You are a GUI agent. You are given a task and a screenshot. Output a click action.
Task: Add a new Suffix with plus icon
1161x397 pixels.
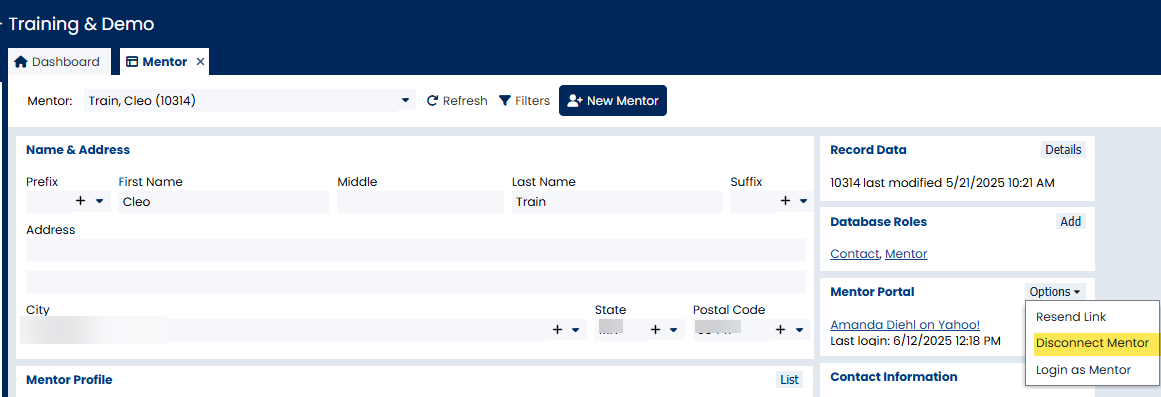tap(784, 201)
